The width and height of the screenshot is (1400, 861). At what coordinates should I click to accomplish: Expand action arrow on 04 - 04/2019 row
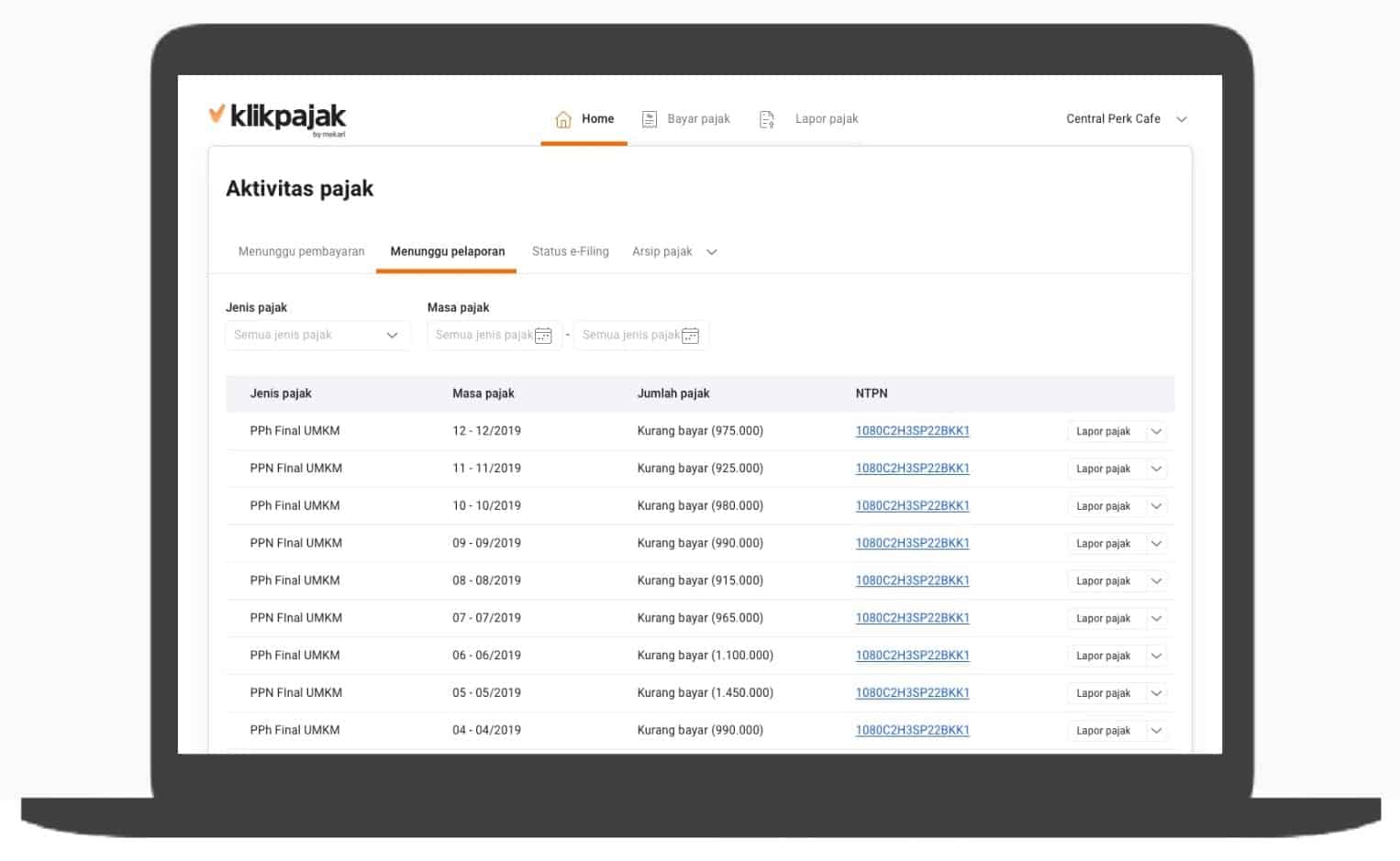point(1157,731)
